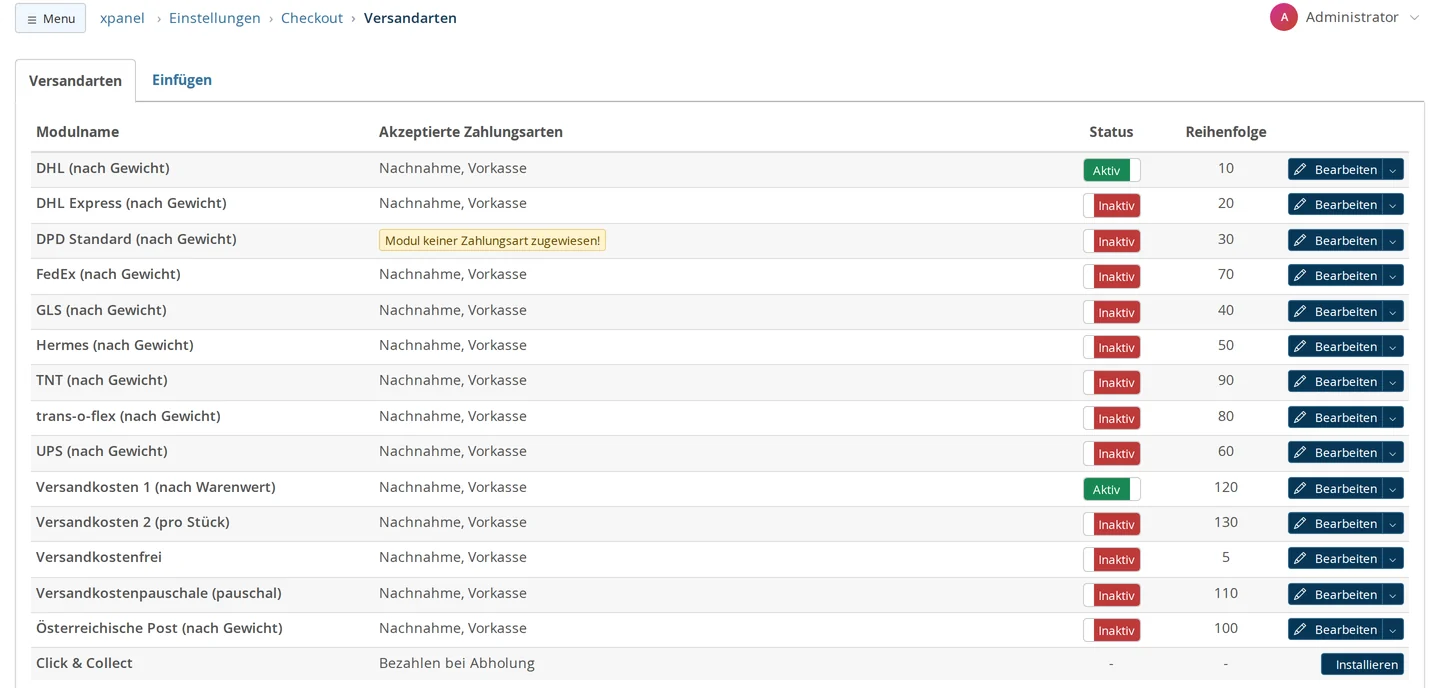Click pencil icon for Versandkosten 1
Screen dimensions: 1440x688
pyautogui.click(x=1300, y=489)
